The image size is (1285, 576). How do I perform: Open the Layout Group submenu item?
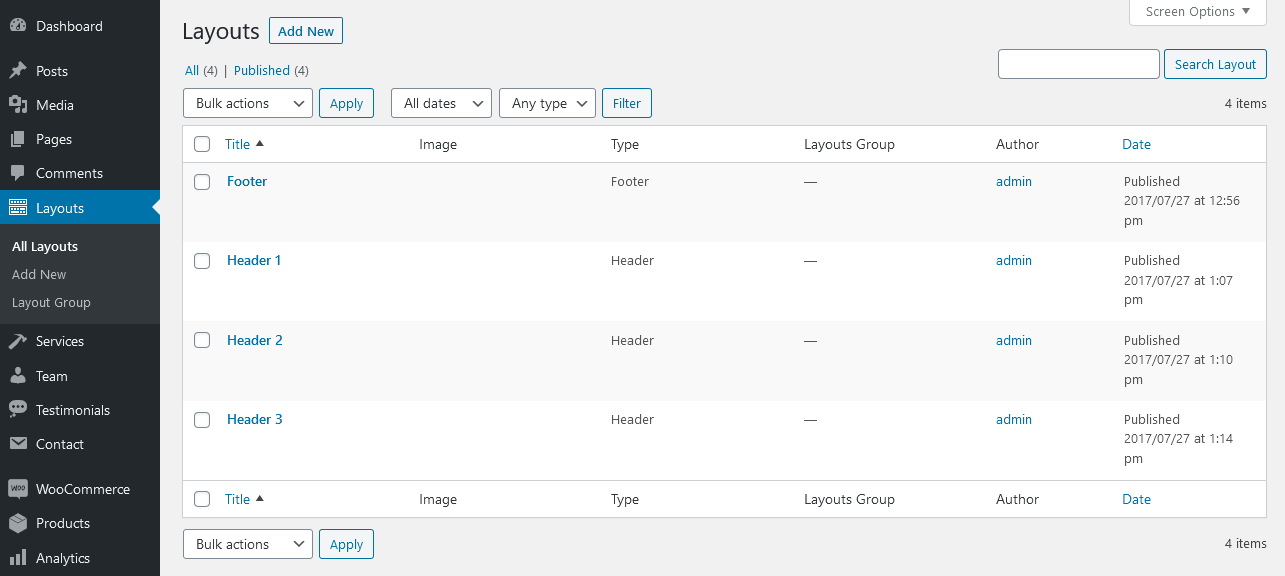(x=51, y=302)
